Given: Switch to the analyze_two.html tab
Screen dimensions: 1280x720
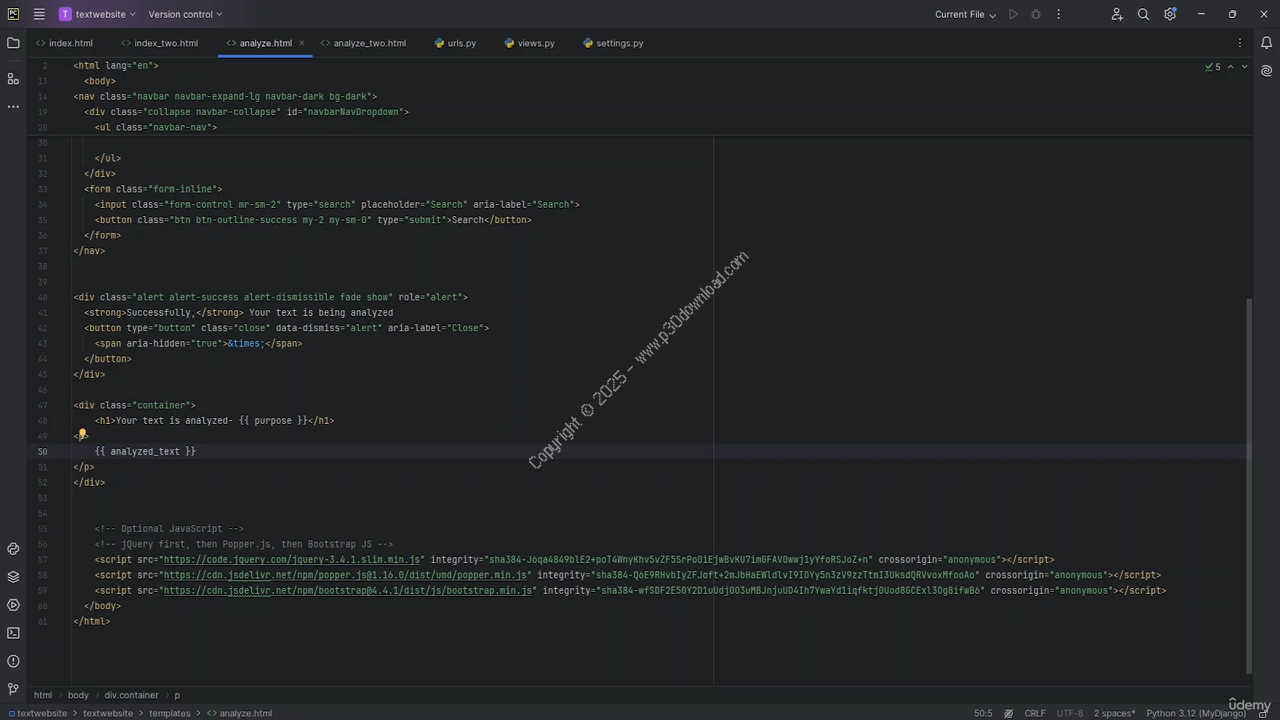Looking at the screenshot, I should pos(362,43).
